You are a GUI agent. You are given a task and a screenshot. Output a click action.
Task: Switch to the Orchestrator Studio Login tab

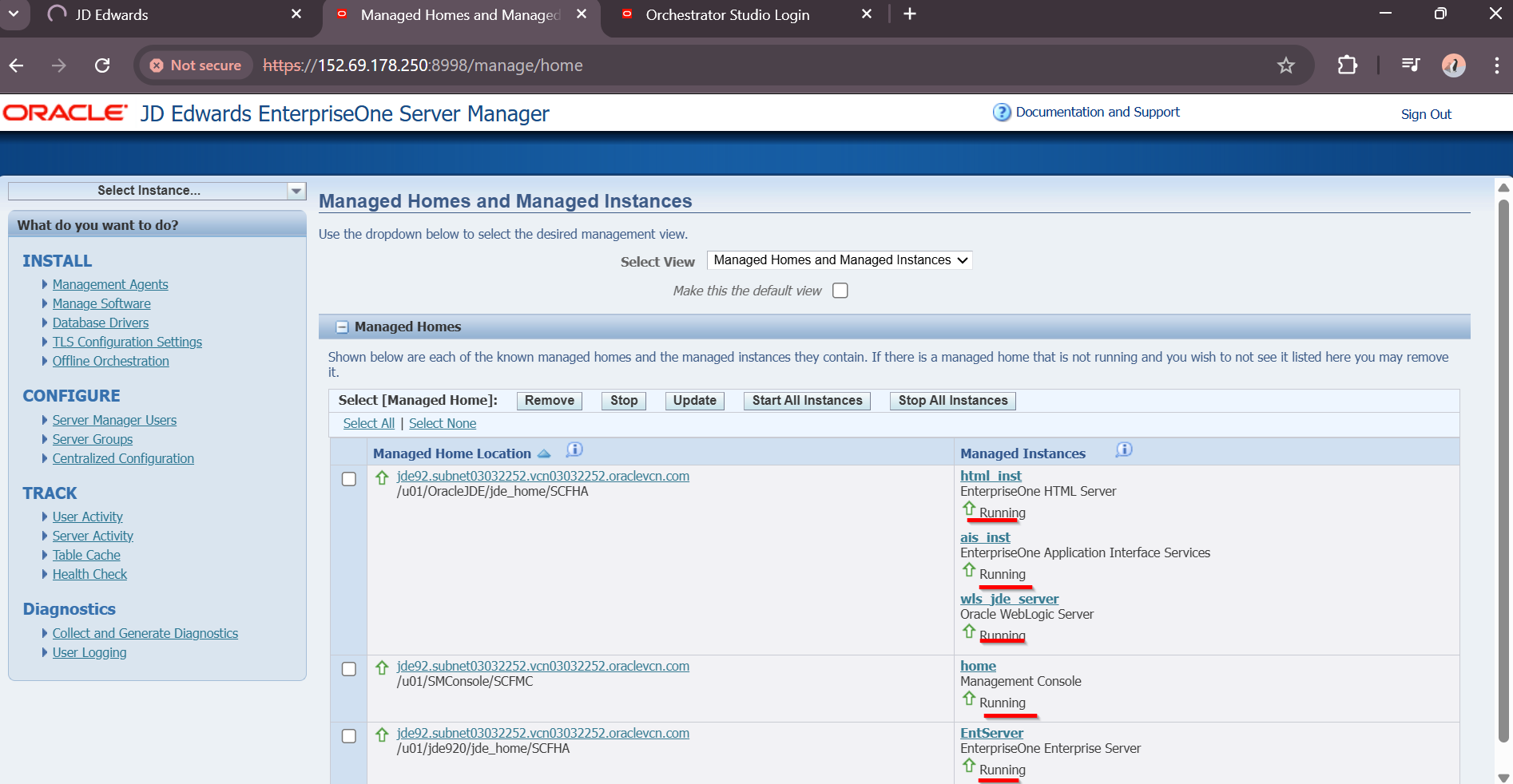click(x=727, y=15)
